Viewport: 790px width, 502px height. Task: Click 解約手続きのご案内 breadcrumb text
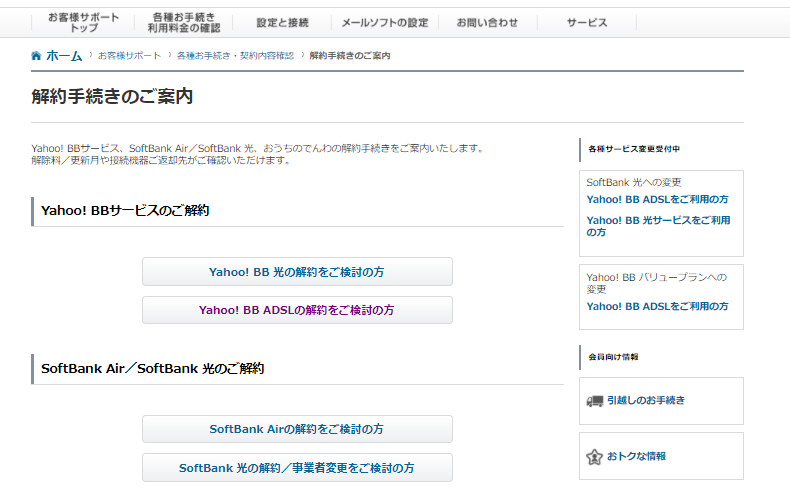pyautogui.click(x=350, y=55)
